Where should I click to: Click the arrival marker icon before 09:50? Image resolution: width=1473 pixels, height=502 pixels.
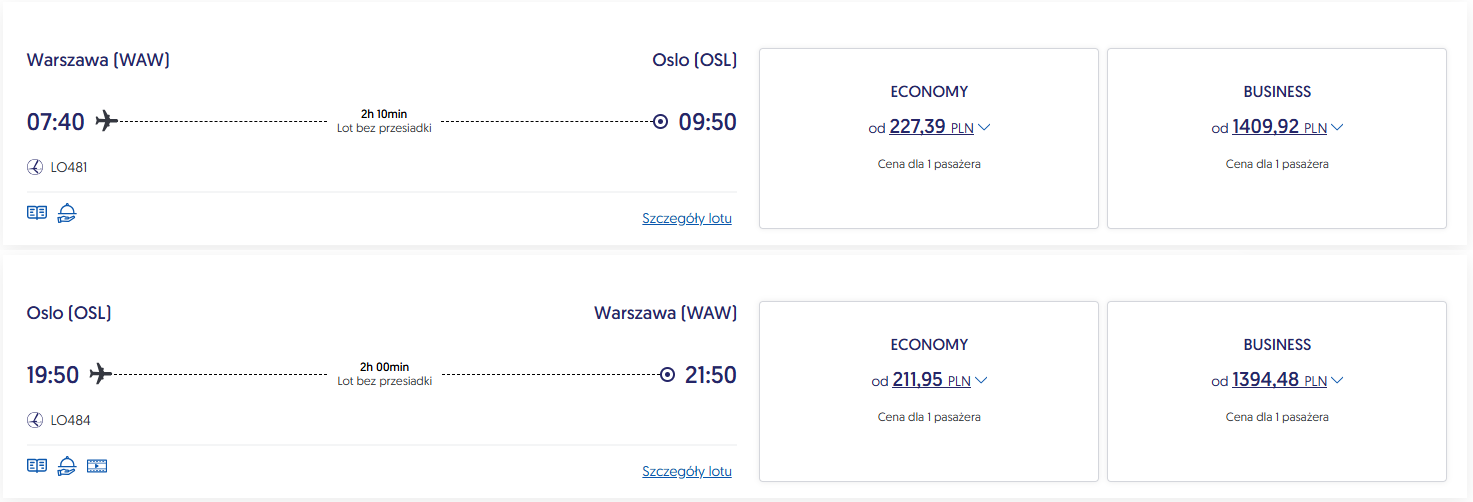click(660, 122)
